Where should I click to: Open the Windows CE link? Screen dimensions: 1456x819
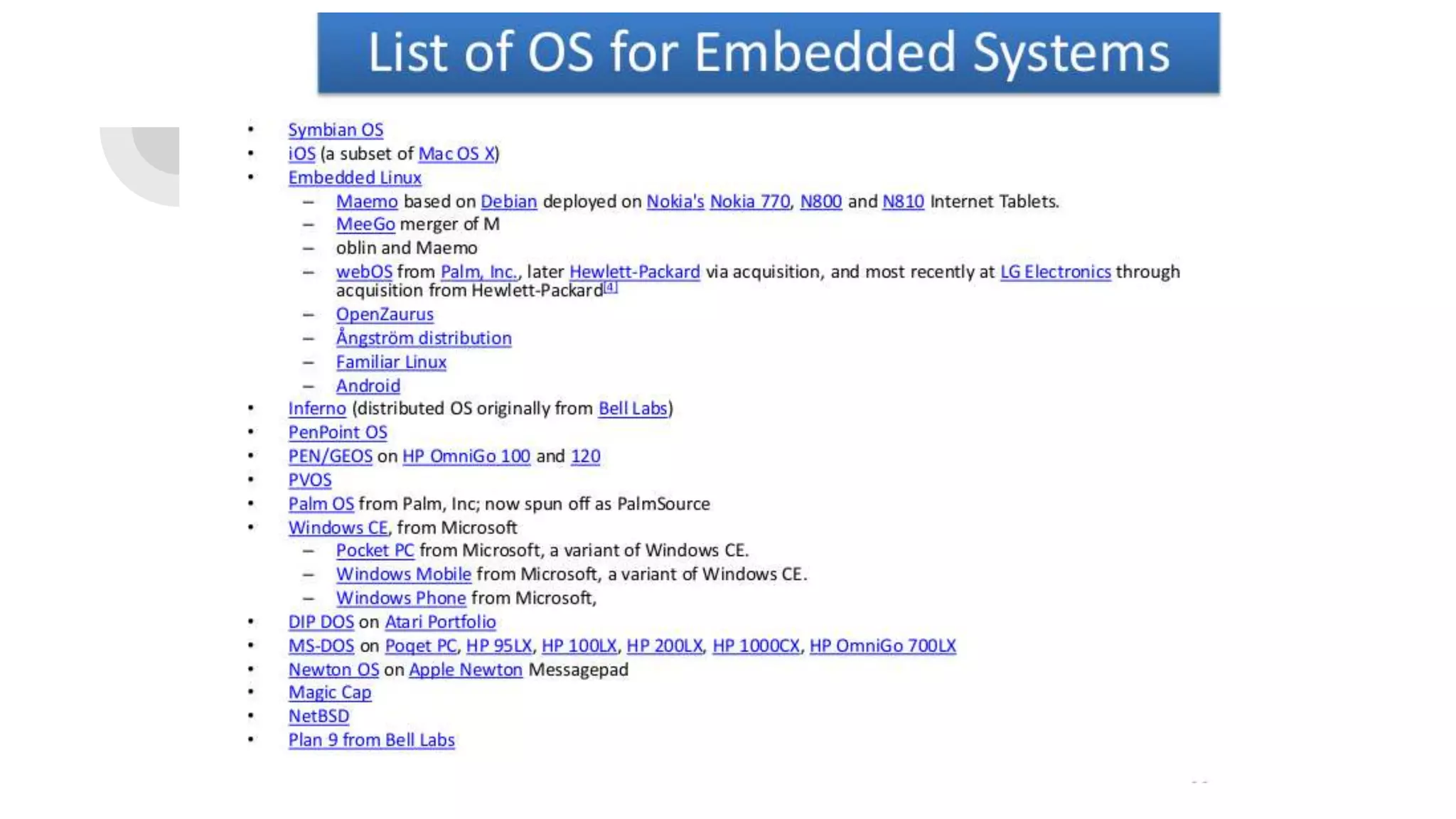pos(338,528)
